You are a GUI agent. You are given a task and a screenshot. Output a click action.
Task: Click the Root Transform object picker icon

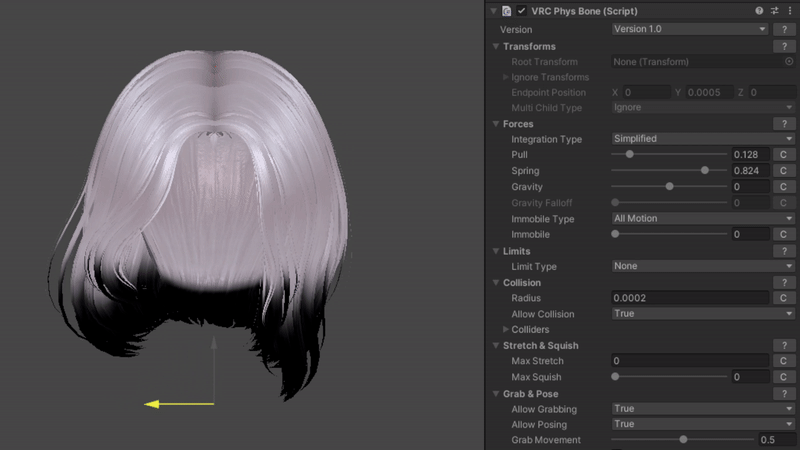click(789, 62)
